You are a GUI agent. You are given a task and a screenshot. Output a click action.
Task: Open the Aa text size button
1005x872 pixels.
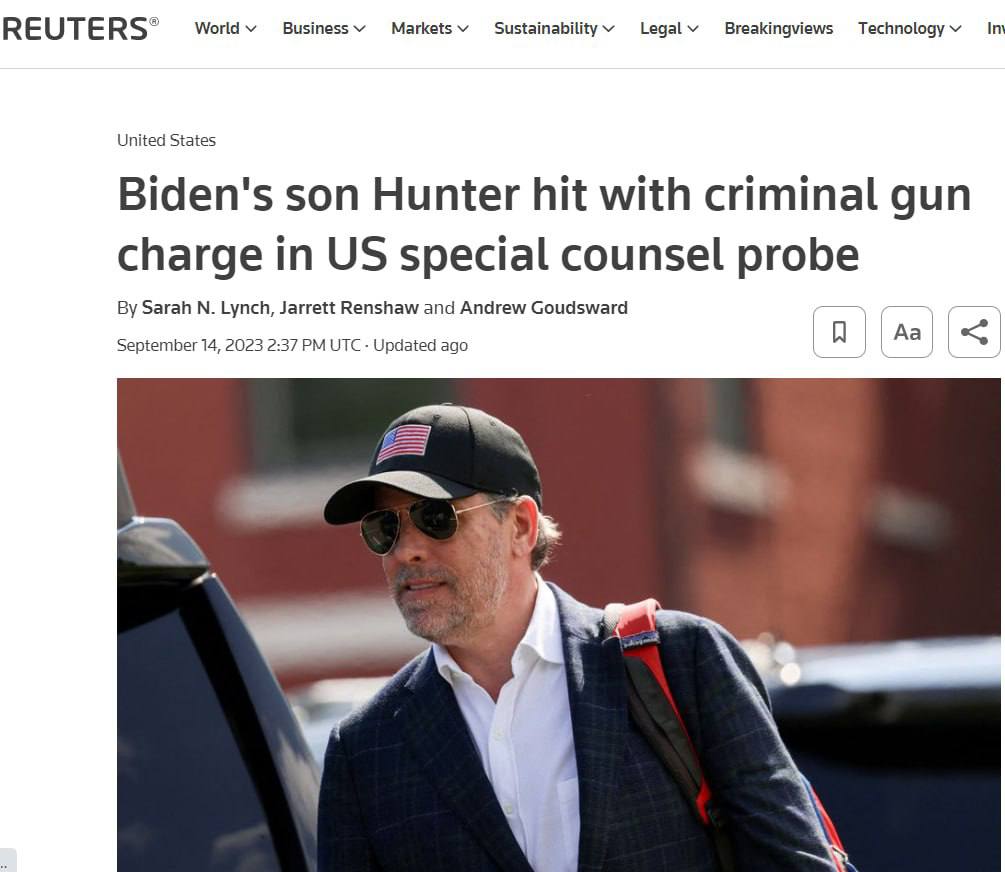tap(906, 332)
